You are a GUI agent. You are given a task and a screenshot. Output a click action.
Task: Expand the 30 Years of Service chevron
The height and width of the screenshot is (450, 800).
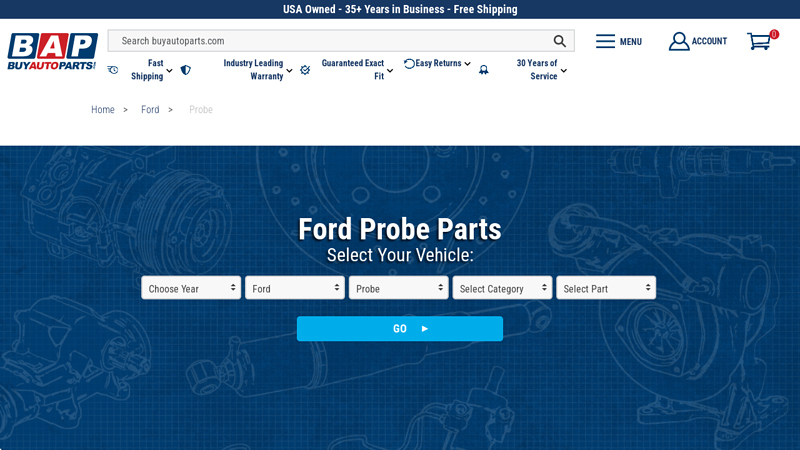coord(564,70)
